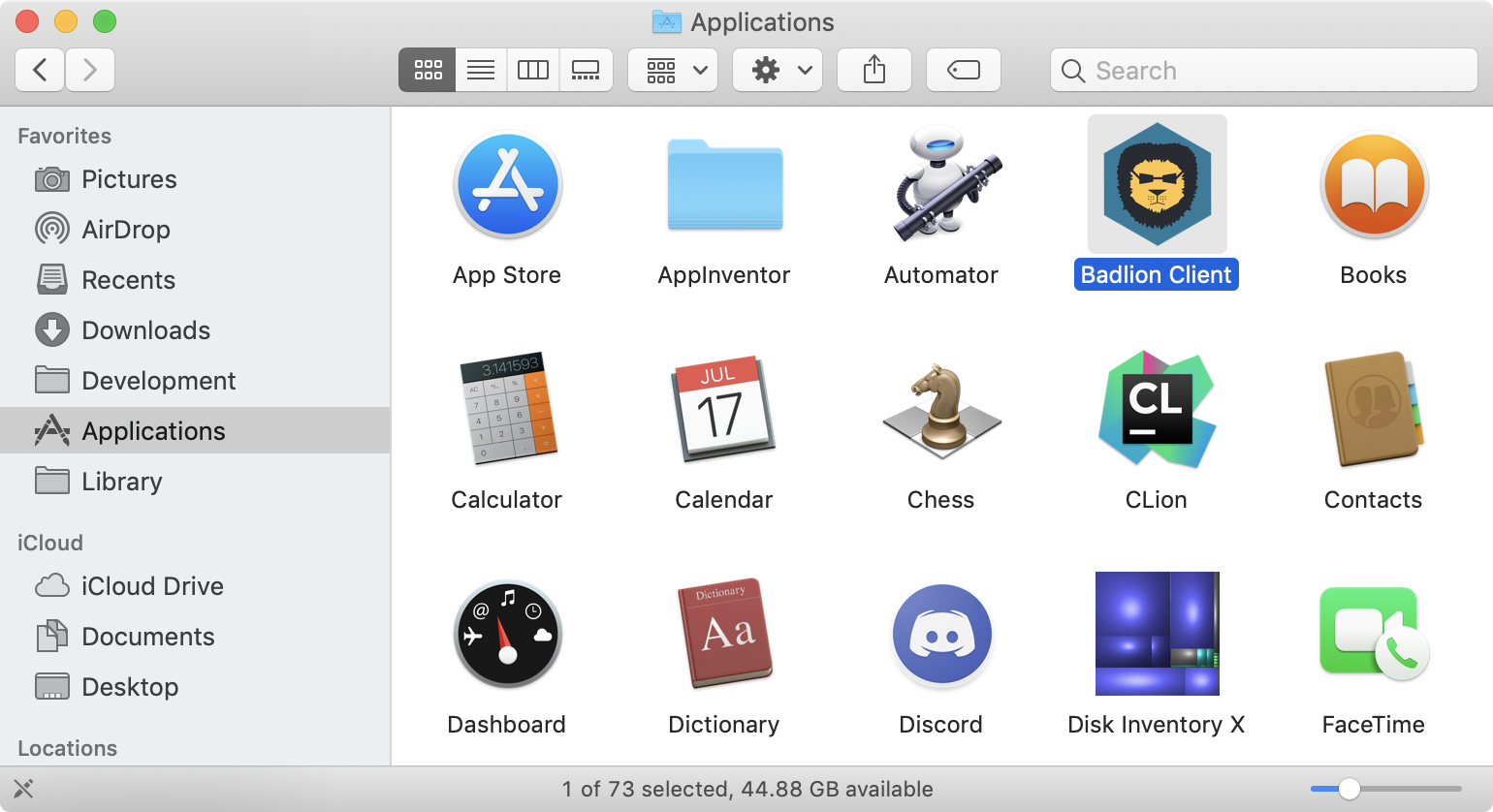The image size is (1493, 812).
Task: Open Documents in the sidebar
Action: pyautogui.click(x=195, y=637)
